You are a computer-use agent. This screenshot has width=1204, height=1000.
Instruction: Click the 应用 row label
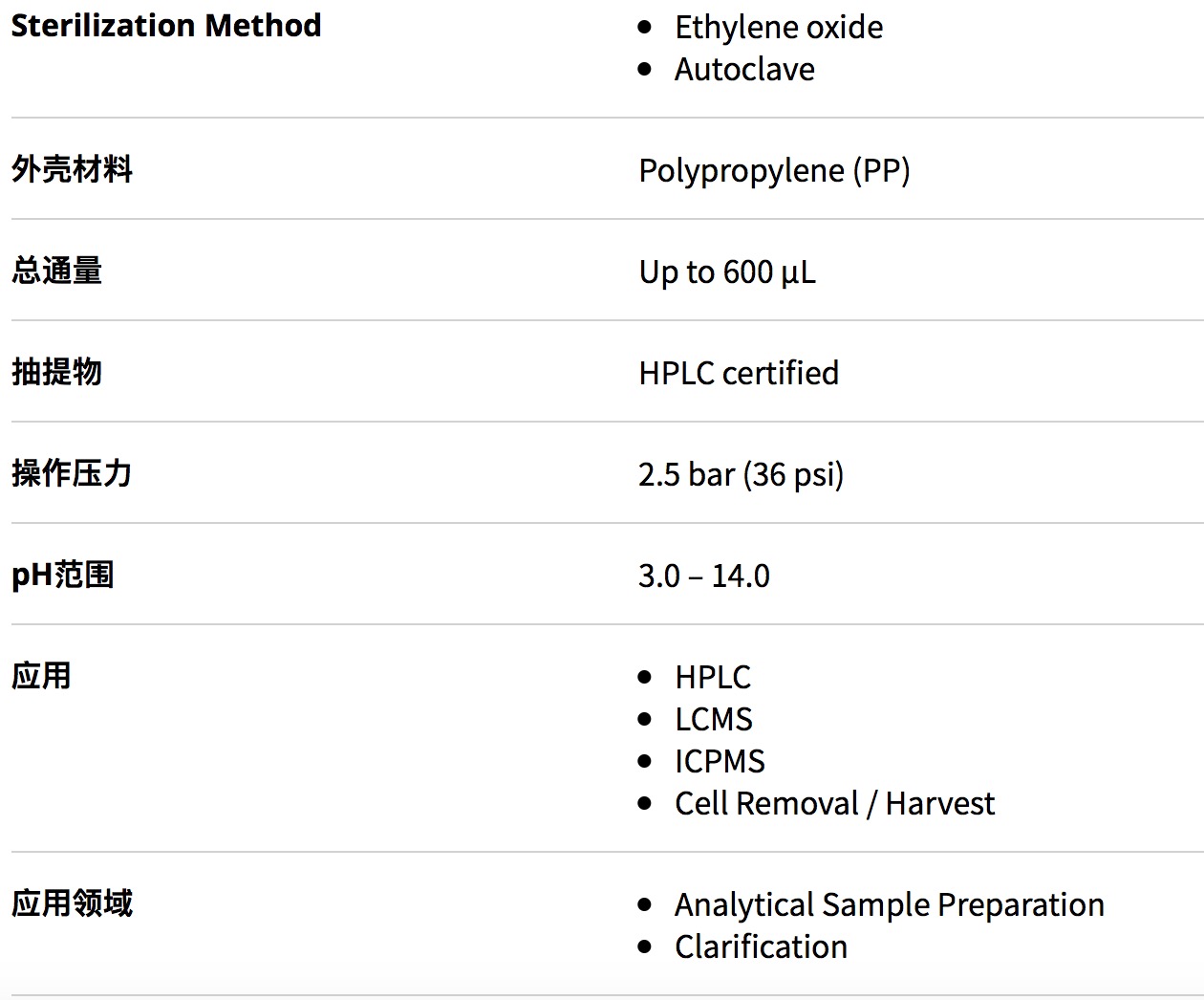[x=41, y=677]
